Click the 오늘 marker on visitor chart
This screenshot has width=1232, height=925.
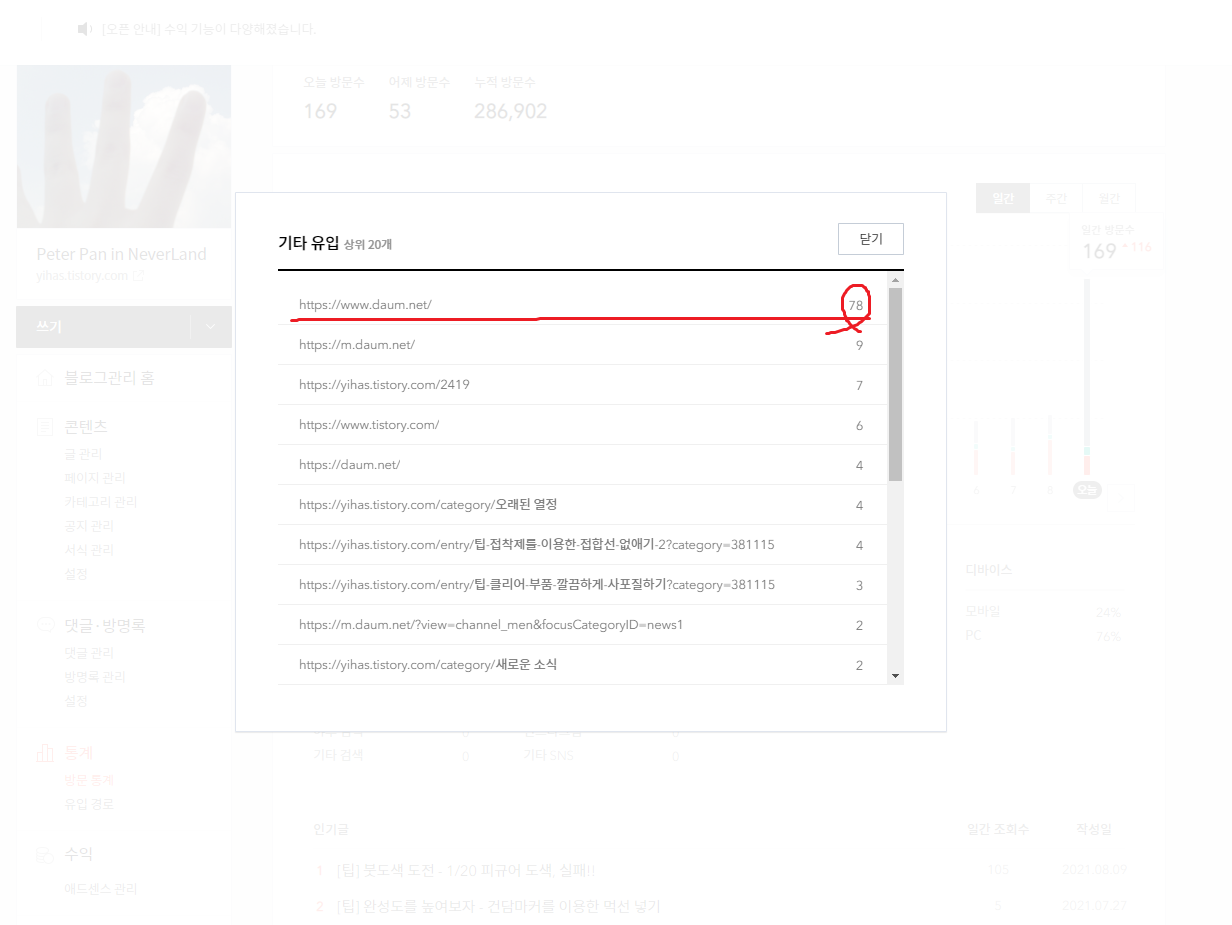[1087, 490]
